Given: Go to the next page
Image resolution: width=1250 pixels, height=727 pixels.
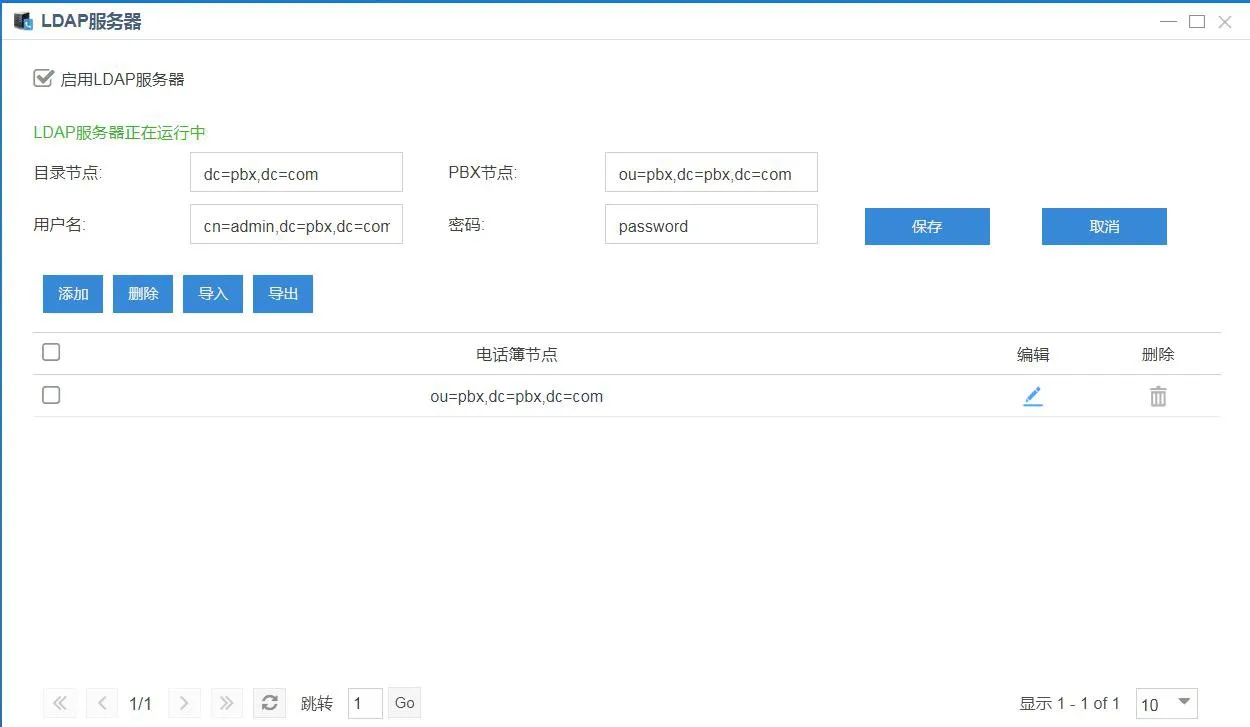Looking at the screenshot, I should coord(184,702).
